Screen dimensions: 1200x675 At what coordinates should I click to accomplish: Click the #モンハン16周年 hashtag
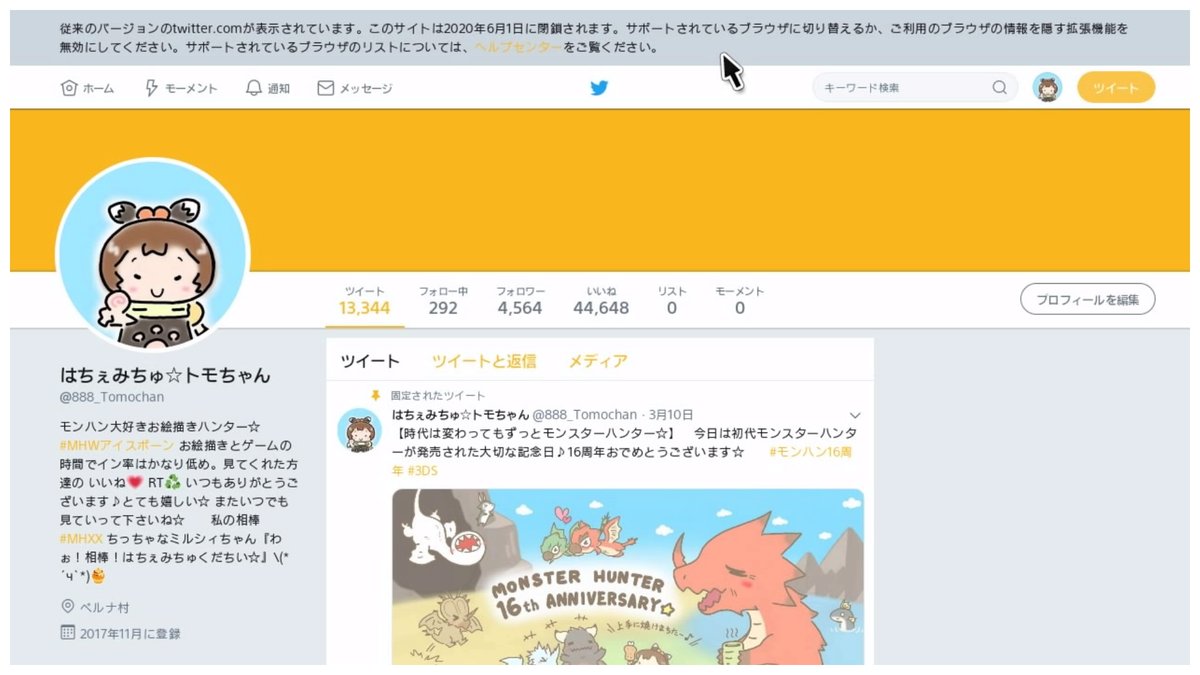tap(812, 453)
